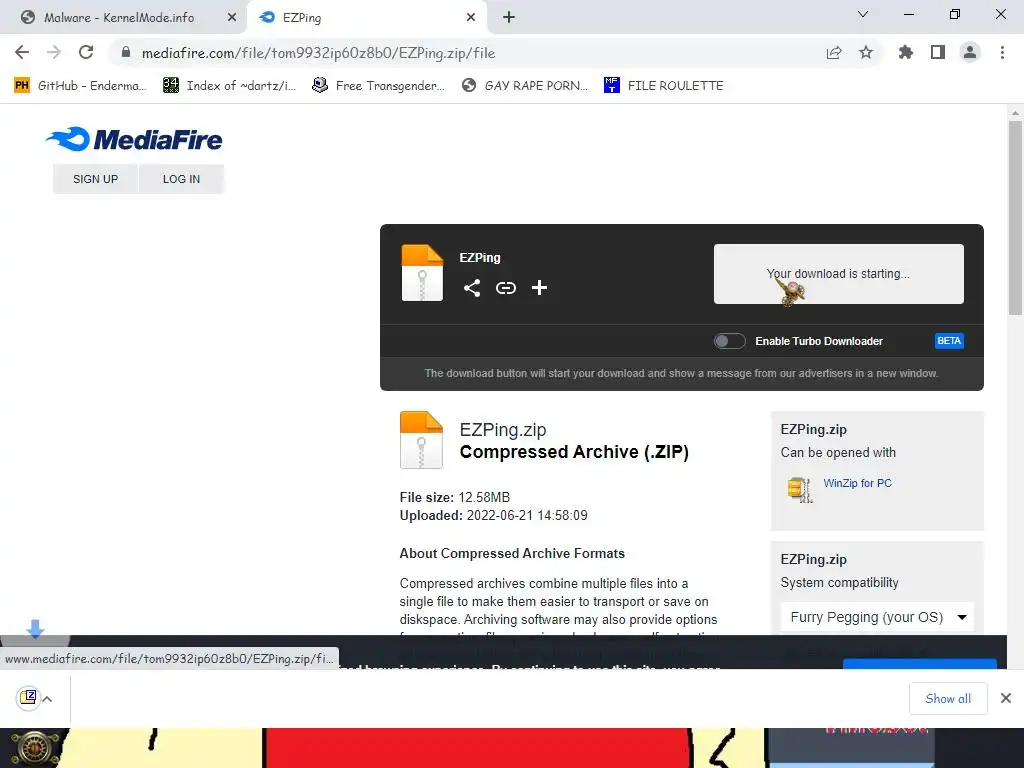
Task: Open the Index of ~dartz bookmark
Action: point(229,86)
